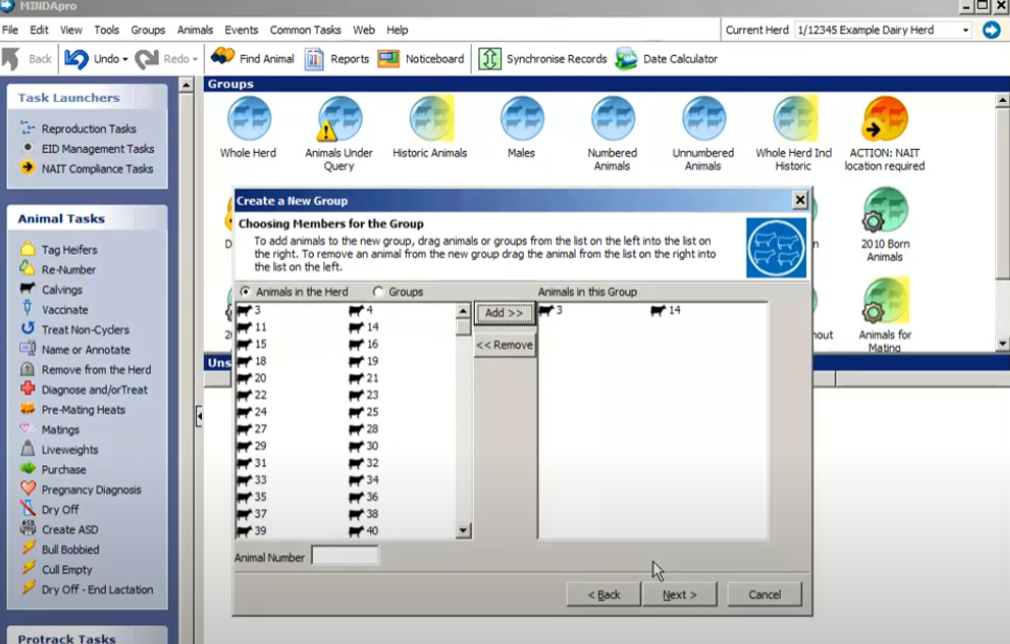Open the Edit menu

coord(39,30)
